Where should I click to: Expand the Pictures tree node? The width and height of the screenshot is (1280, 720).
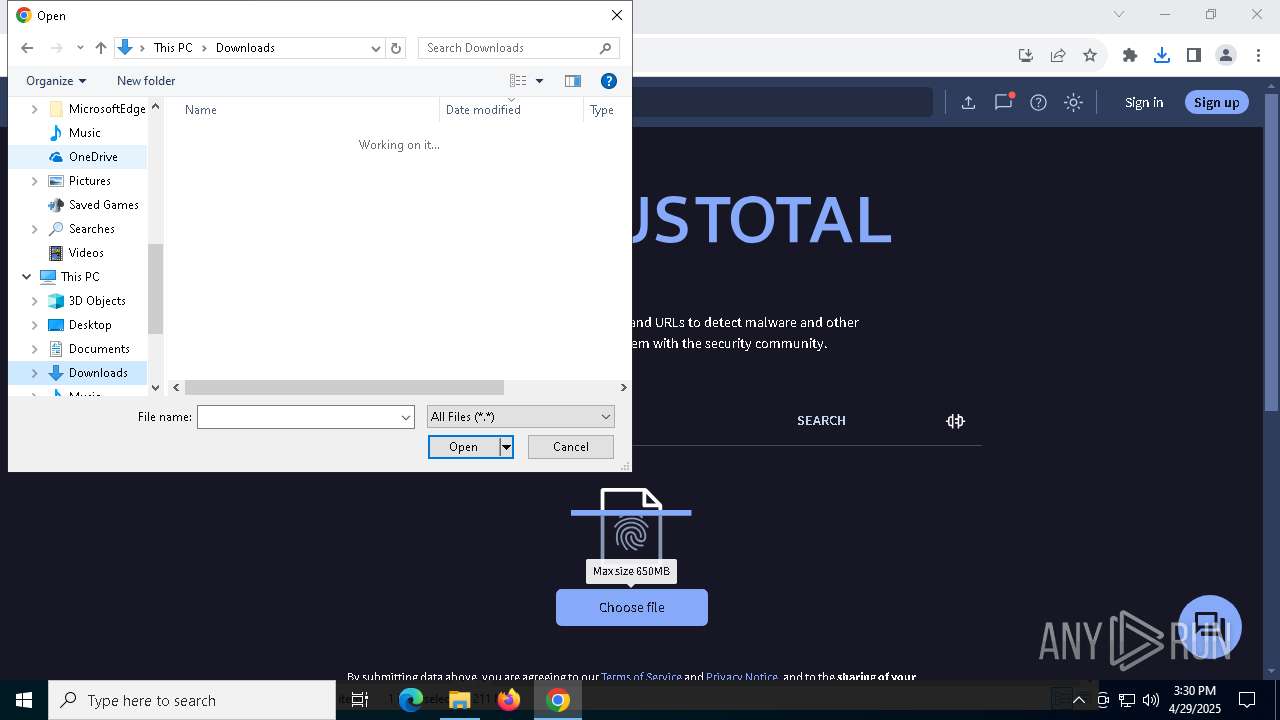(35, 181)
